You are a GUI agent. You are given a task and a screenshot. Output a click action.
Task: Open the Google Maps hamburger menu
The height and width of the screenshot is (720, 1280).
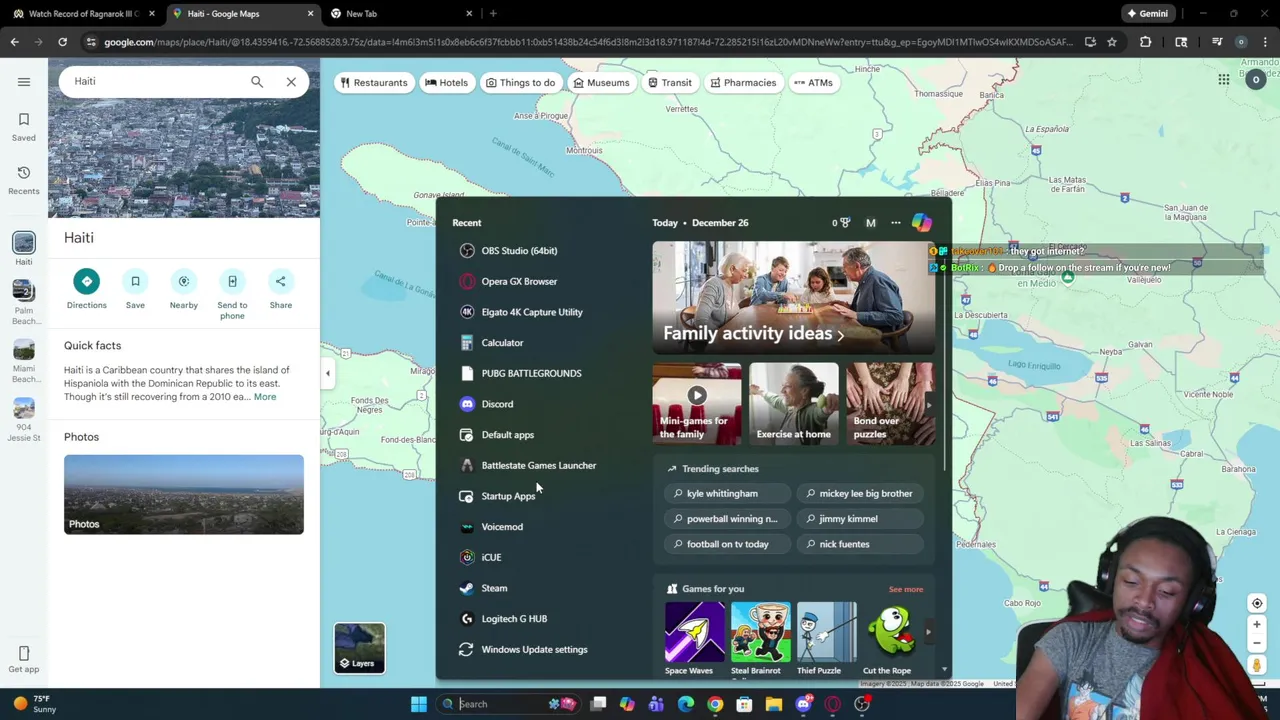pos(24,82)
